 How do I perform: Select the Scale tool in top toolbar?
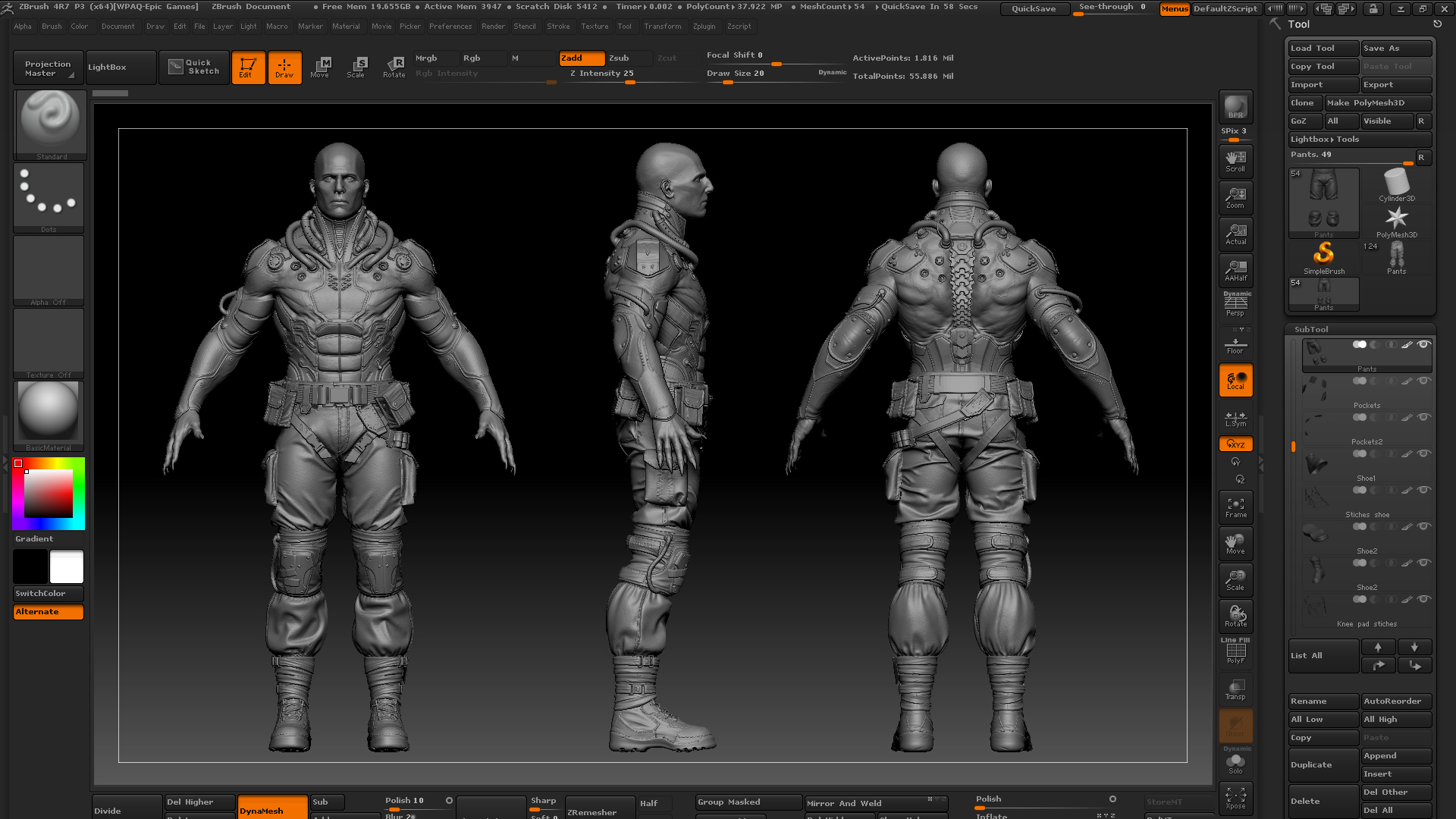[x=356, y=67]
